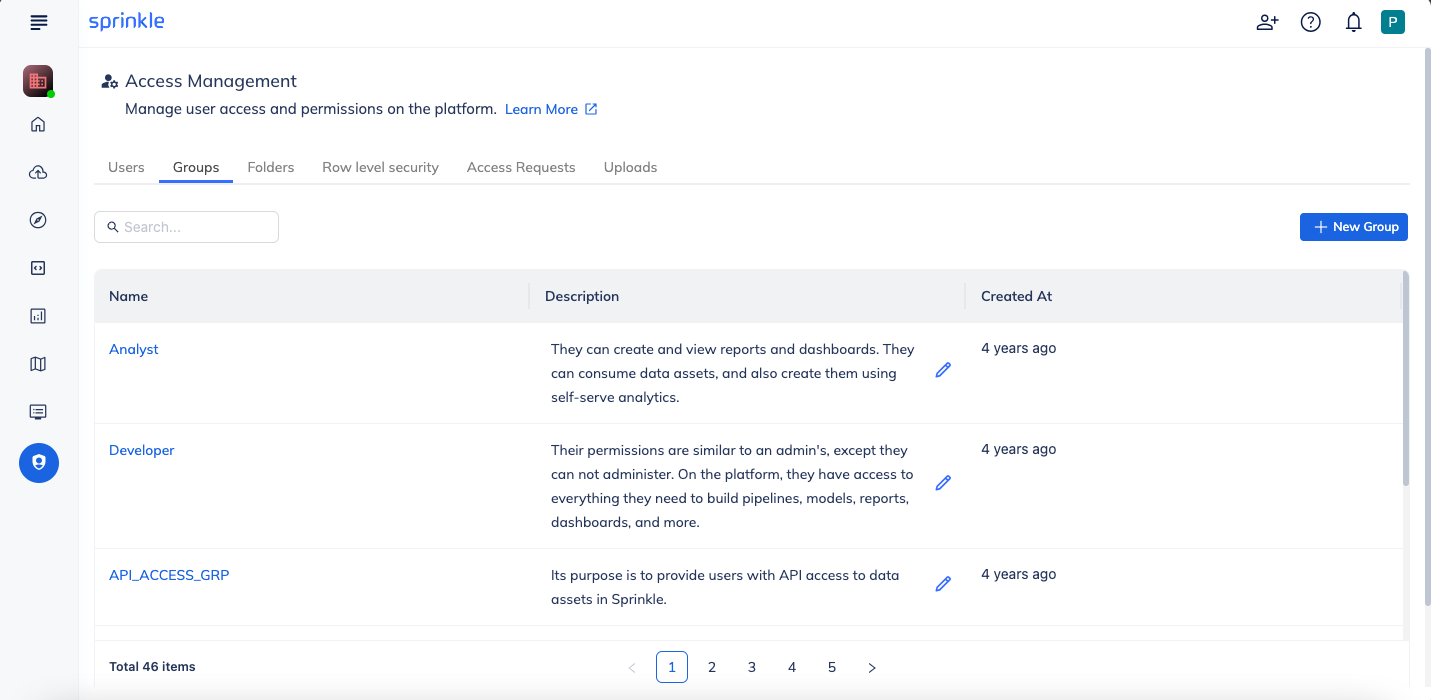Switch to the Uploads tab
The image size is (1431, 700).
(630, 167)
